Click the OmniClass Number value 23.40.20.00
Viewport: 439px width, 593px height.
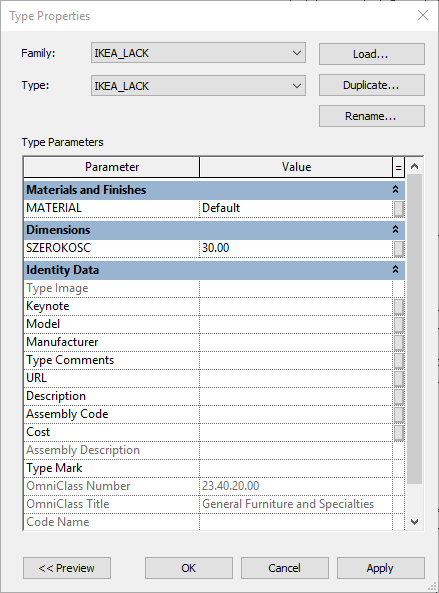click(x=230, y=486)
